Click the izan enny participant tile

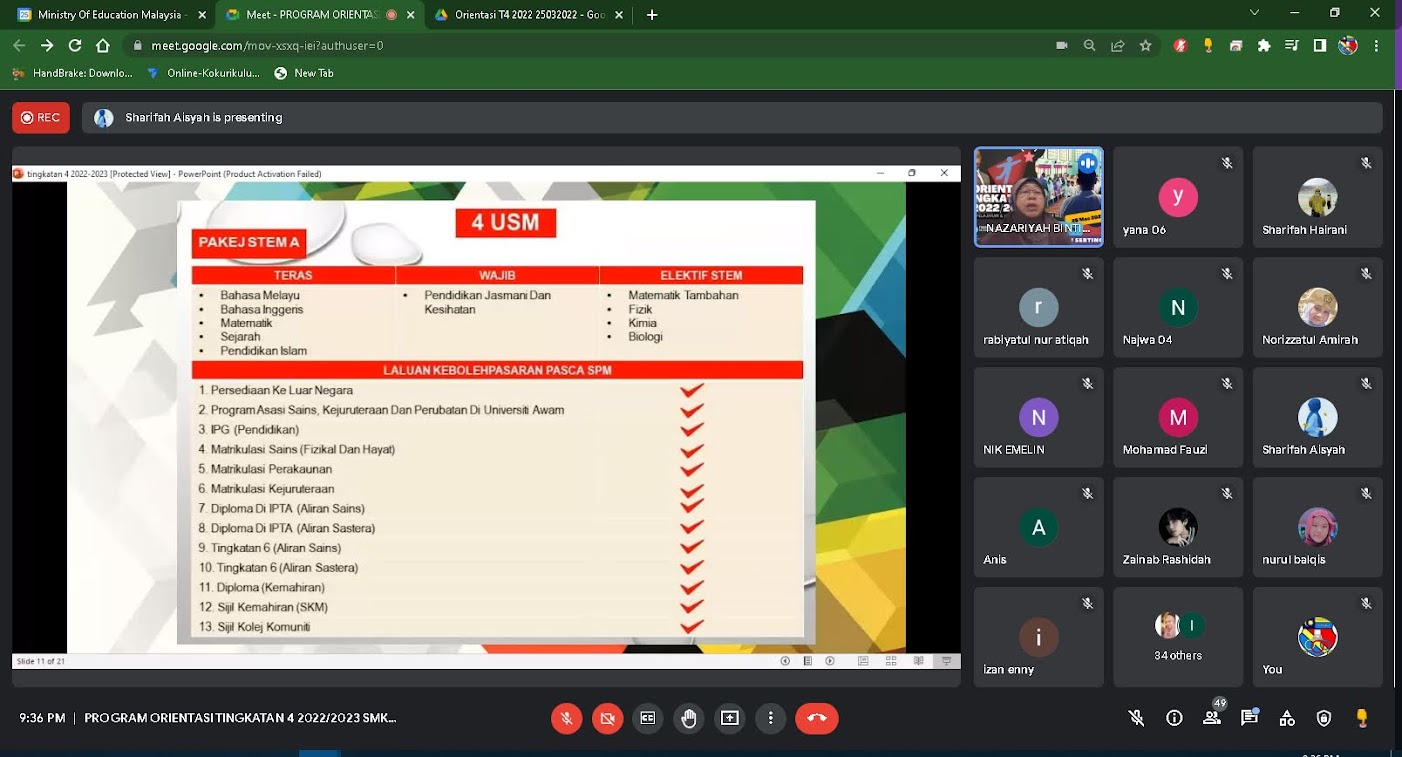click(x=1039, y=637)
